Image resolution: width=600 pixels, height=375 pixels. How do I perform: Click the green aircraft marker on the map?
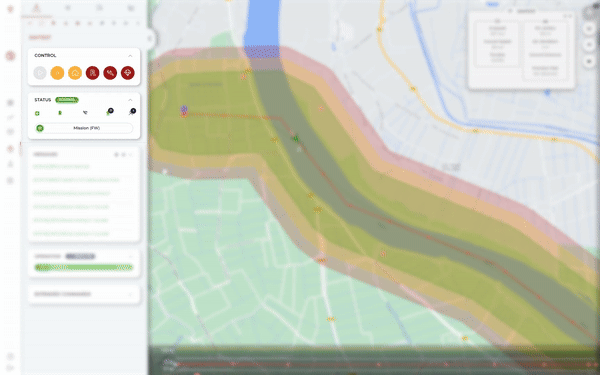[296, 139]
